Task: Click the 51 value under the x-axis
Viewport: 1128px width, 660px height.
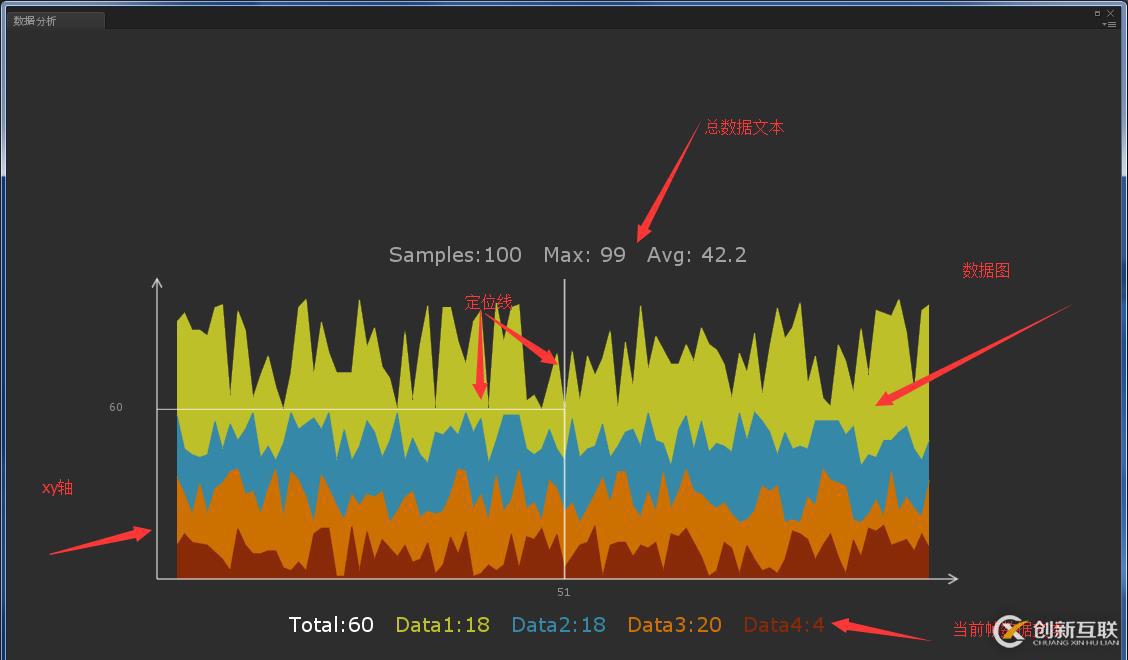Action: point(564,593)
